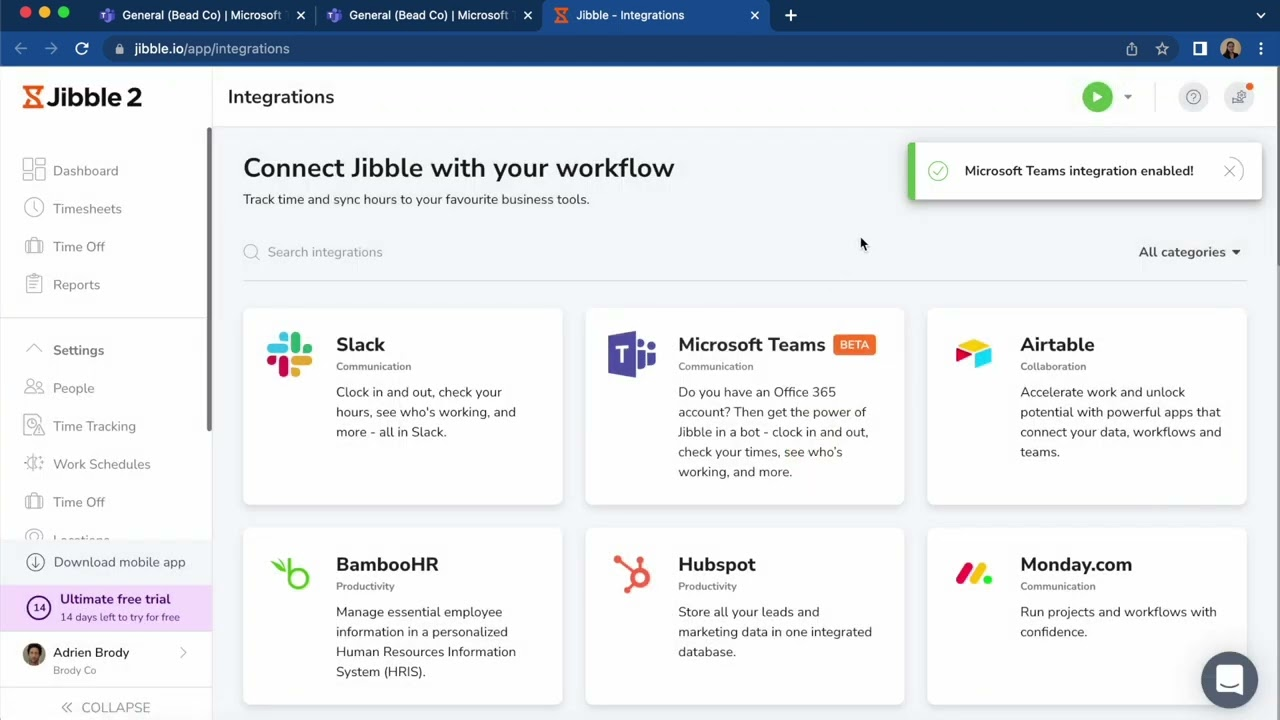1280x720 pixels.
Task: Click the Monday.com integration icon
Action: pos(973,574)
